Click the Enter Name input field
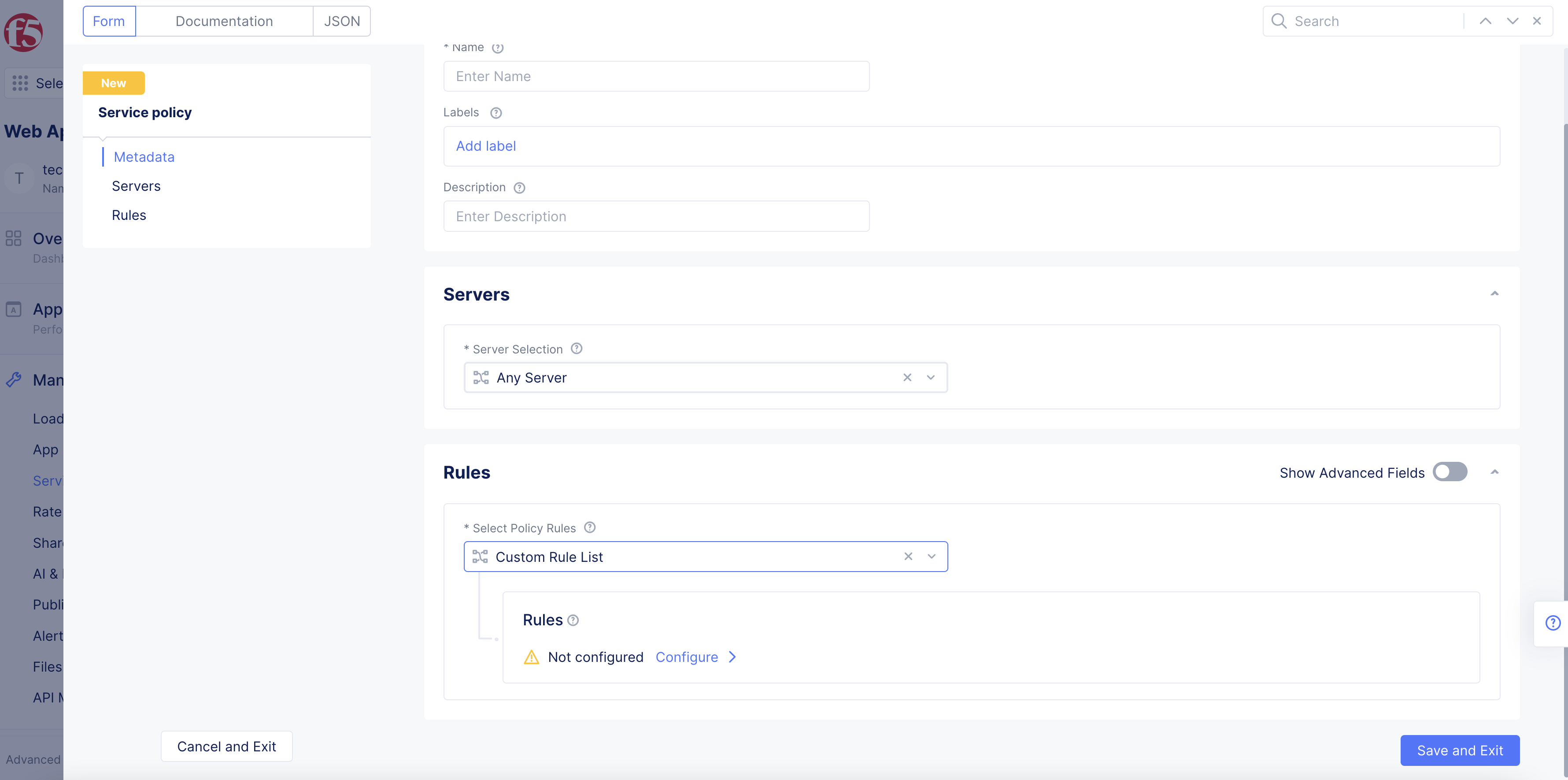Image resolution: width=1568 pixels, height=780 pixels. coord(656,76)
